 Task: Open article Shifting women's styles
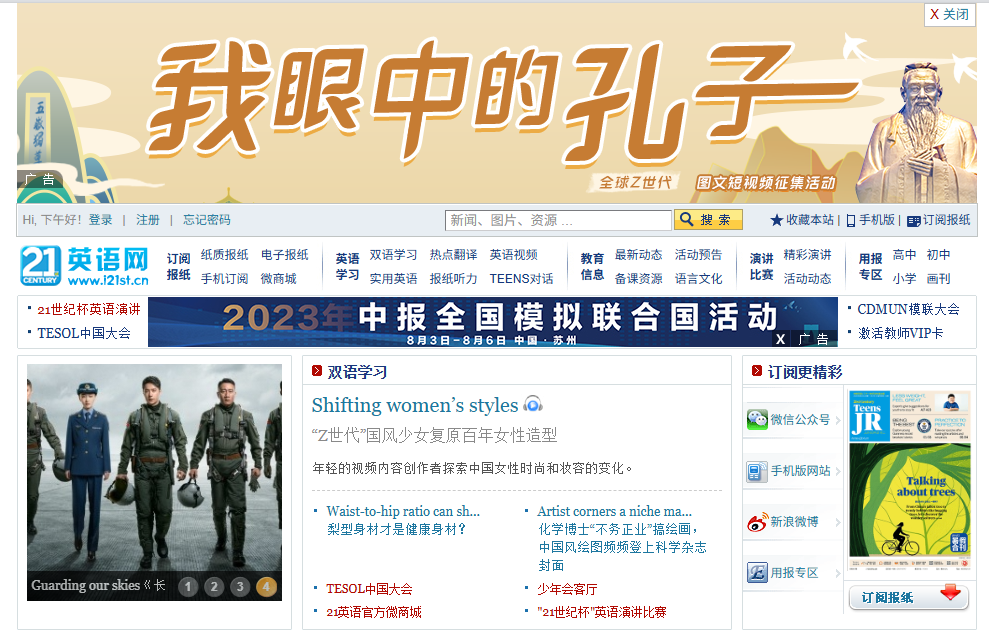414,405
